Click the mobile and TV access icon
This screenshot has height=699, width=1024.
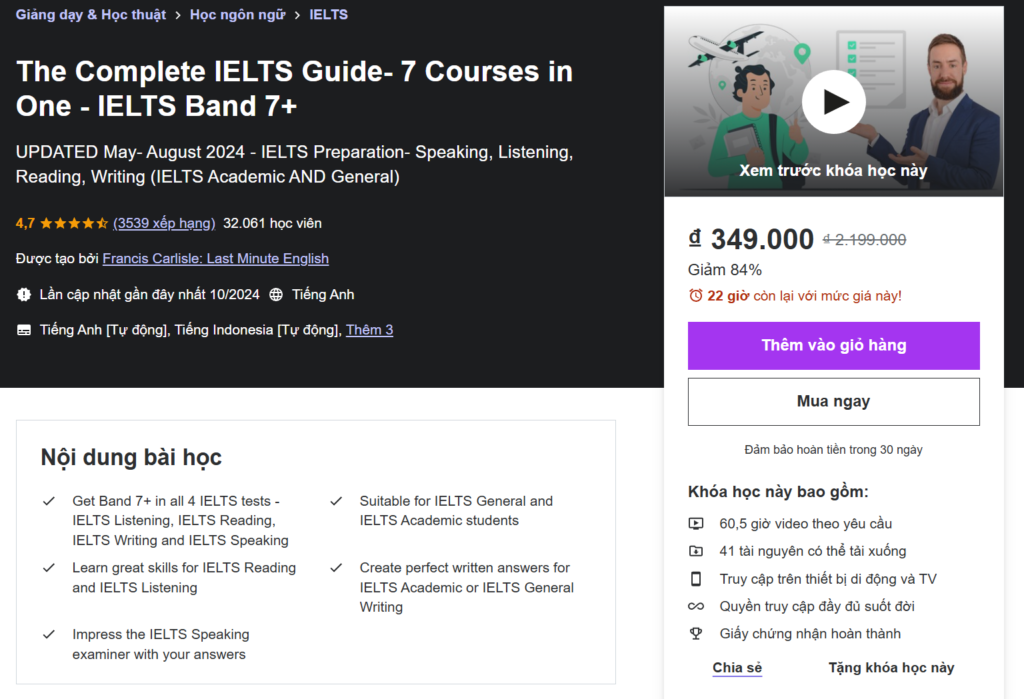pos(697,578)
